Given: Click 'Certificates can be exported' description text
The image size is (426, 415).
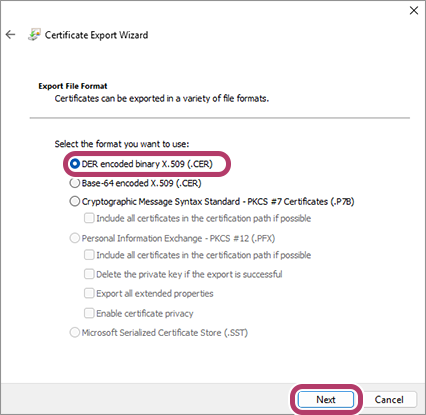Looking at the screenshot, I should pos(162,99).
